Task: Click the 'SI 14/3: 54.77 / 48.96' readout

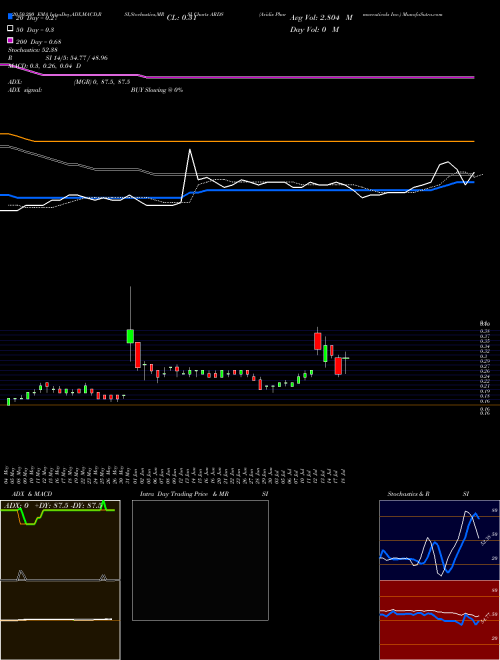Action: click(76, 58)
